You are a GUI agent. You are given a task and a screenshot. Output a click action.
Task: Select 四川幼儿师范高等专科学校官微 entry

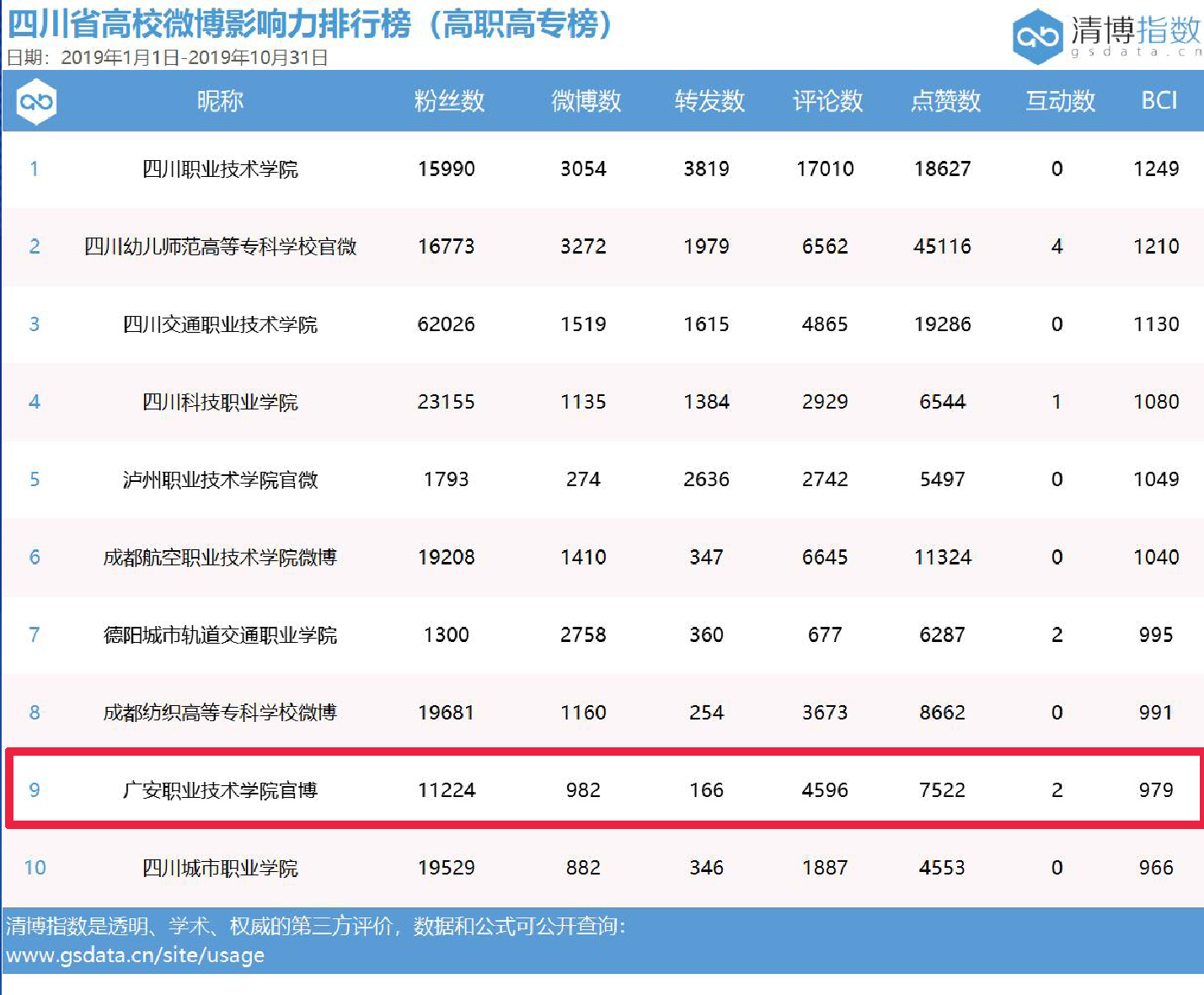point(220,247)
